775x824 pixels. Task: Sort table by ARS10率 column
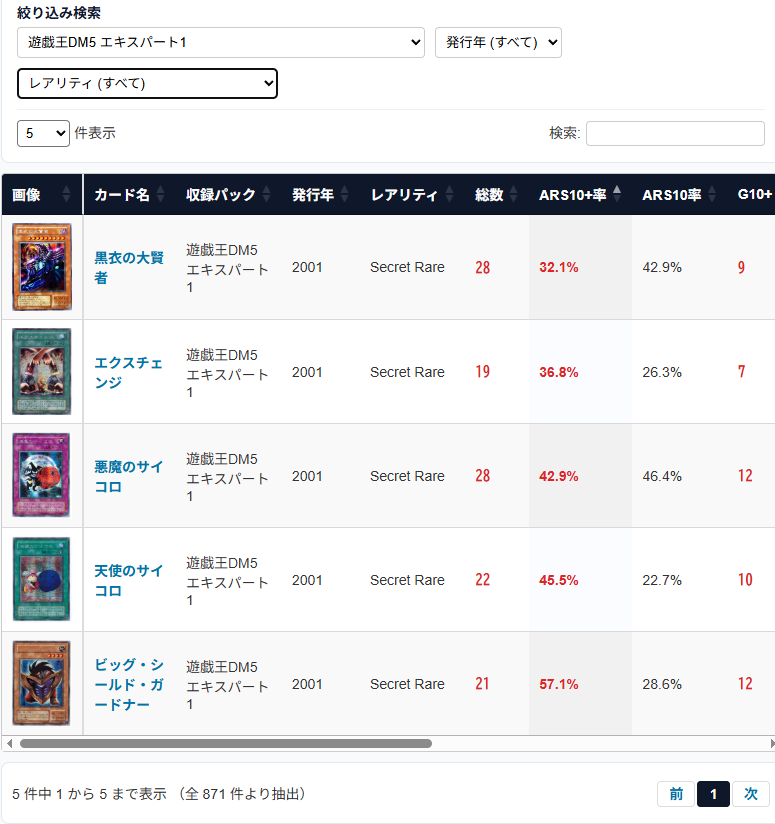[679, 195]
